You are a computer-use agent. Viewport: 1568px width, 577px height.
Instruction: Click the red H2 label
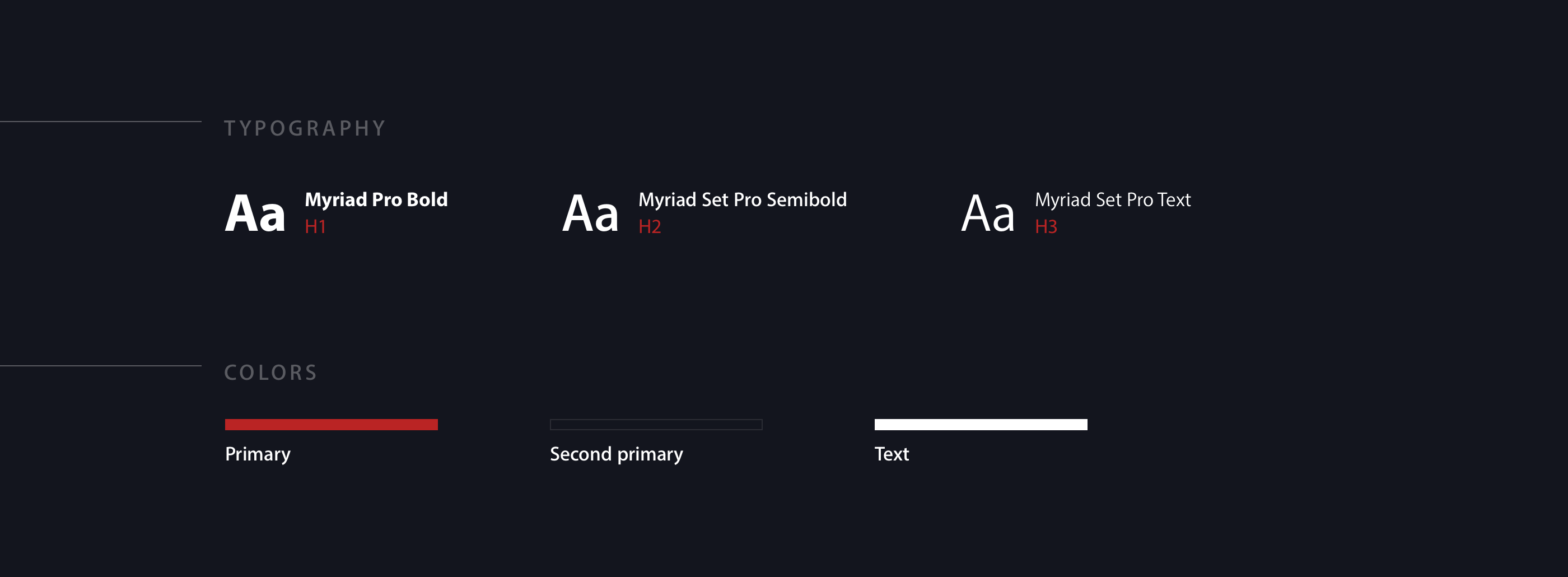[x=650, y=227]
